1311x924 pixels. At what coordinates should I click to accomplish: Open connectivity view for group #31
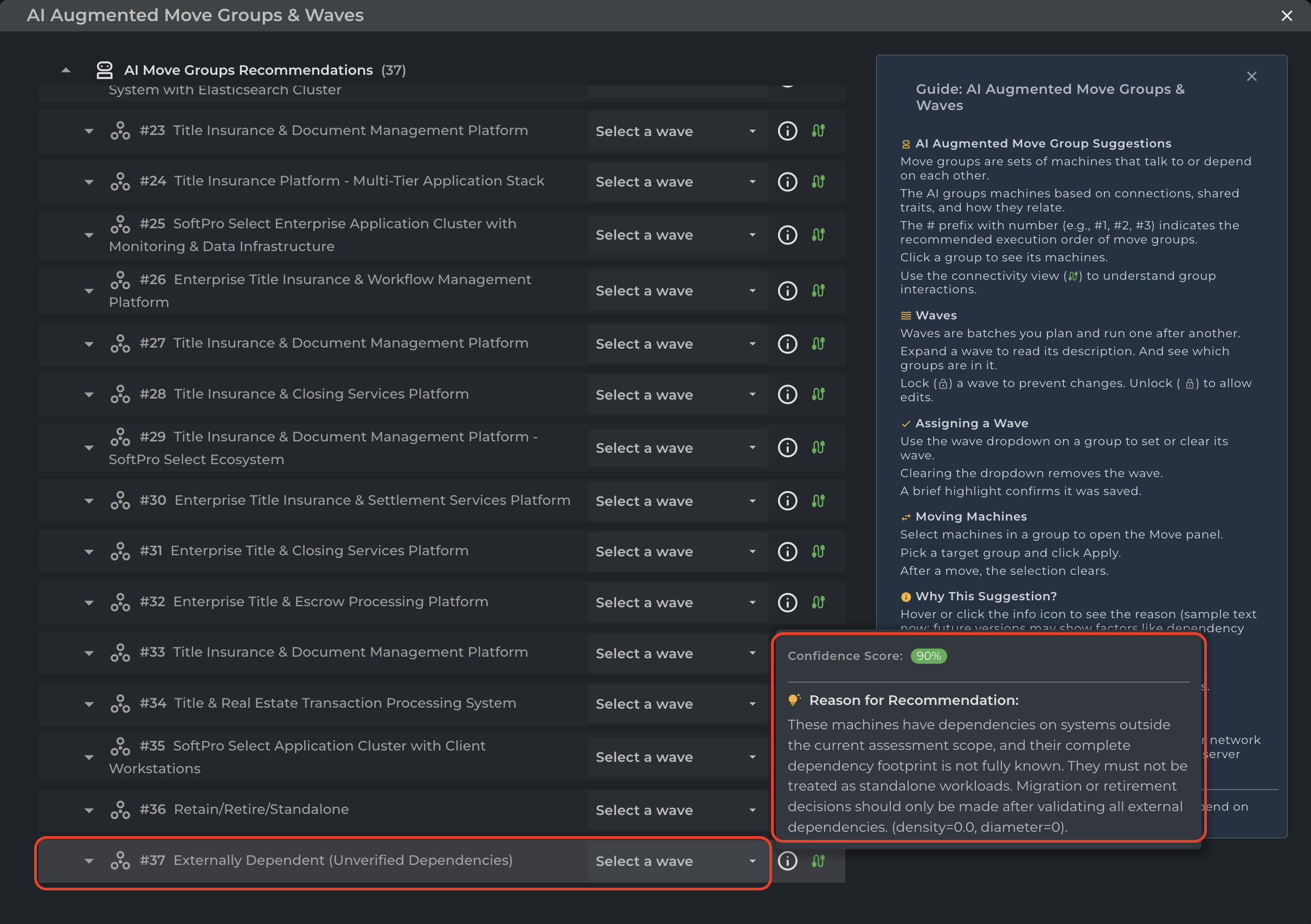point(818,551)
